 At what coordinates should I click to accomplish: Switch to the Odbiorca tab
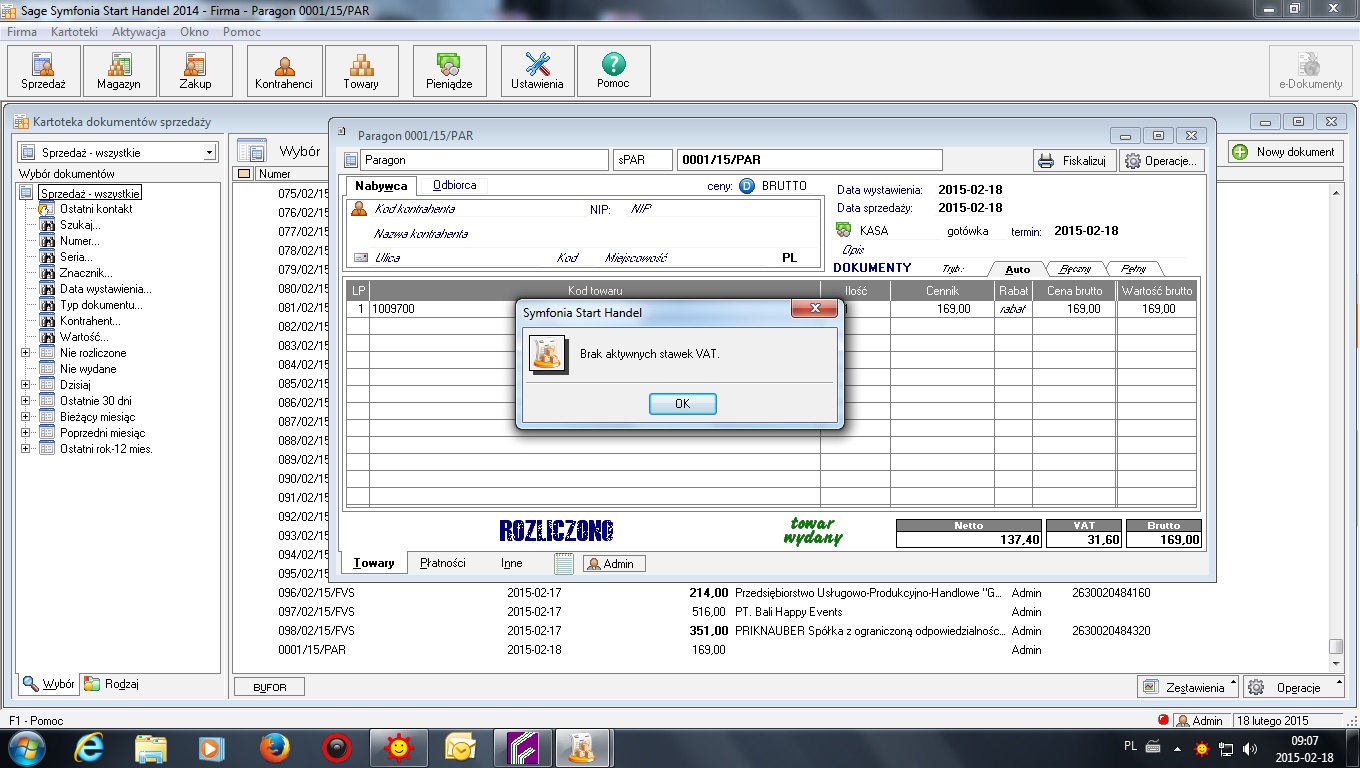click(454, 185)
